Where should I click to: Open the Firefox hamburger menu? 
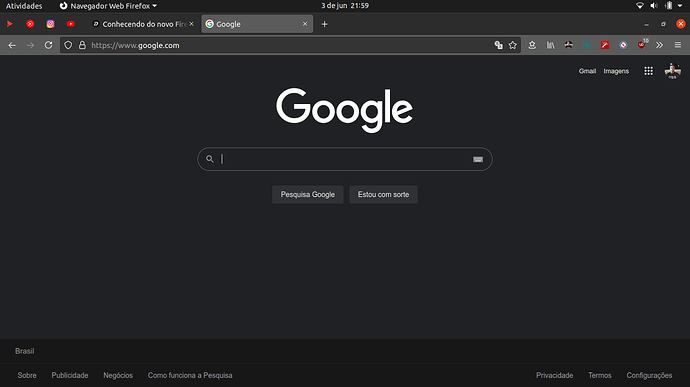click(678, 45)
